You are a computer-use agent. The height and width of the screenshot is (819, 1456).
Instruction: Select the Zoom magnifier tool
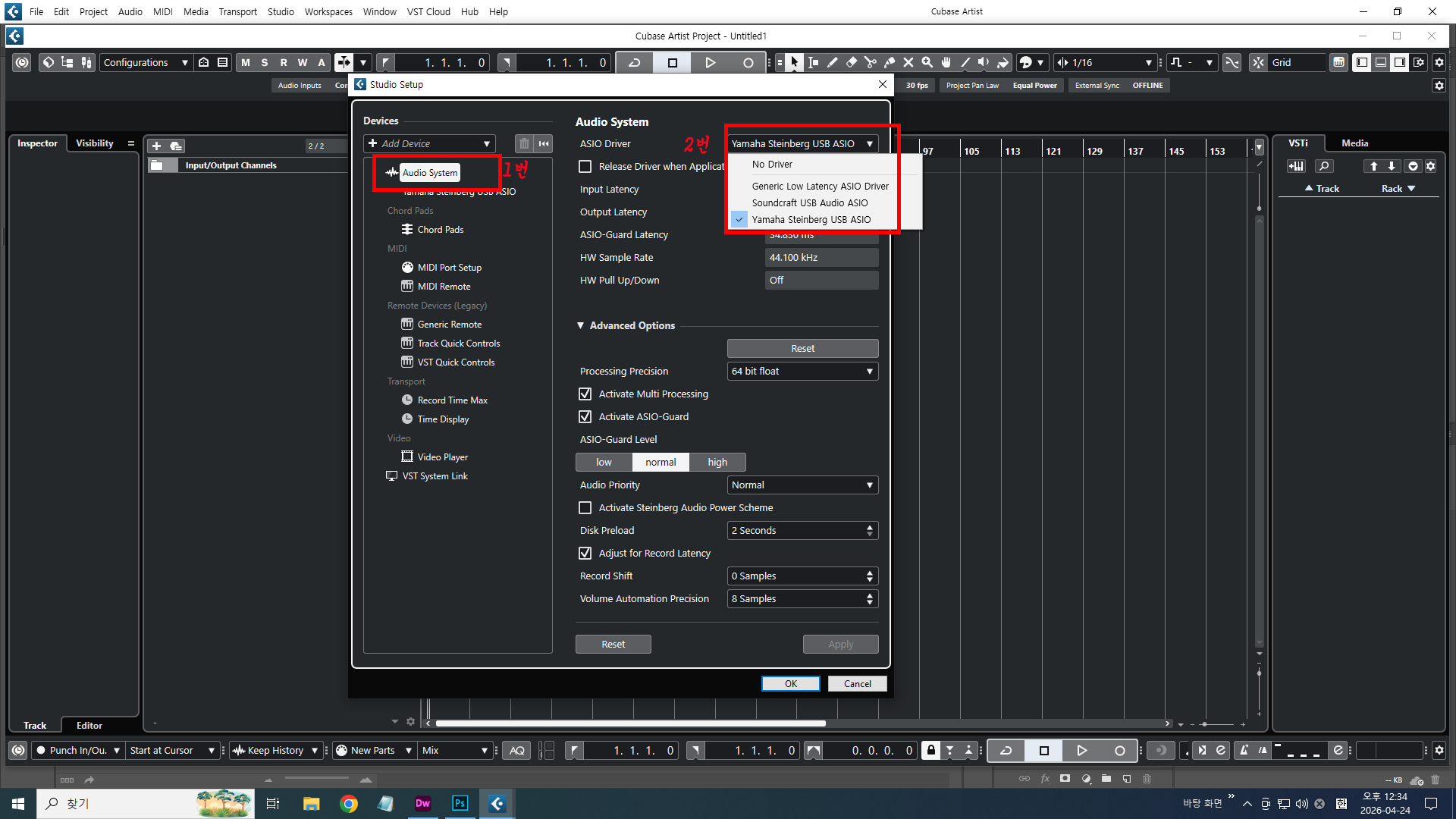[927, 62]
